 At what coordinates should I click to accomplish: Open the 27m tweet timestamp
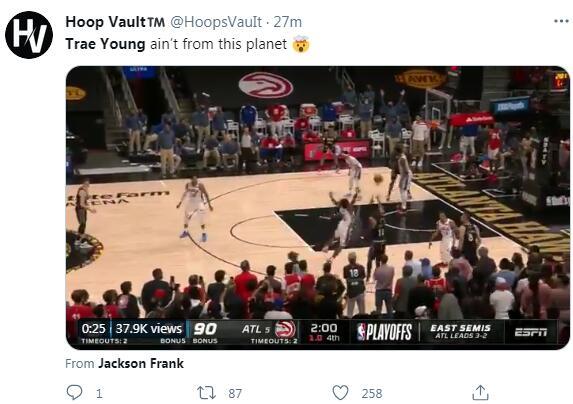[x=288, y=22]
